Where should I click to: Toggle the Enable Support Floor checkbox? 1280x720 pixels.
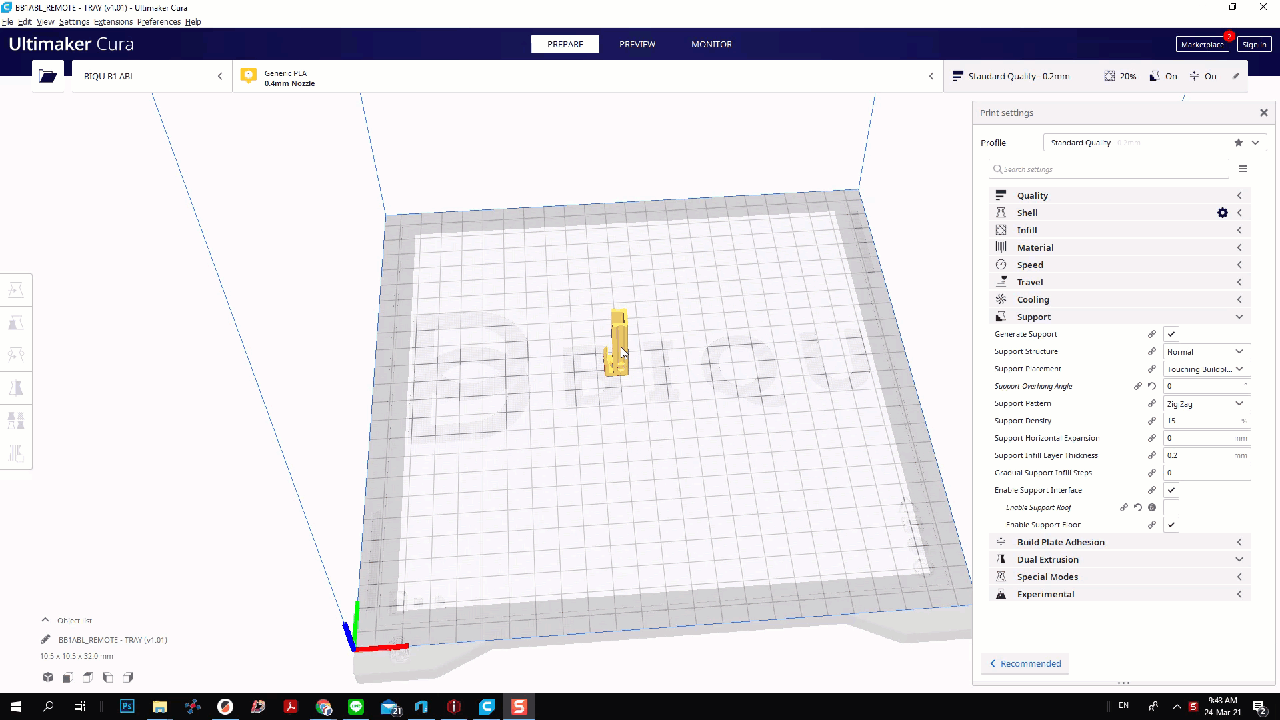point(1171,525)
